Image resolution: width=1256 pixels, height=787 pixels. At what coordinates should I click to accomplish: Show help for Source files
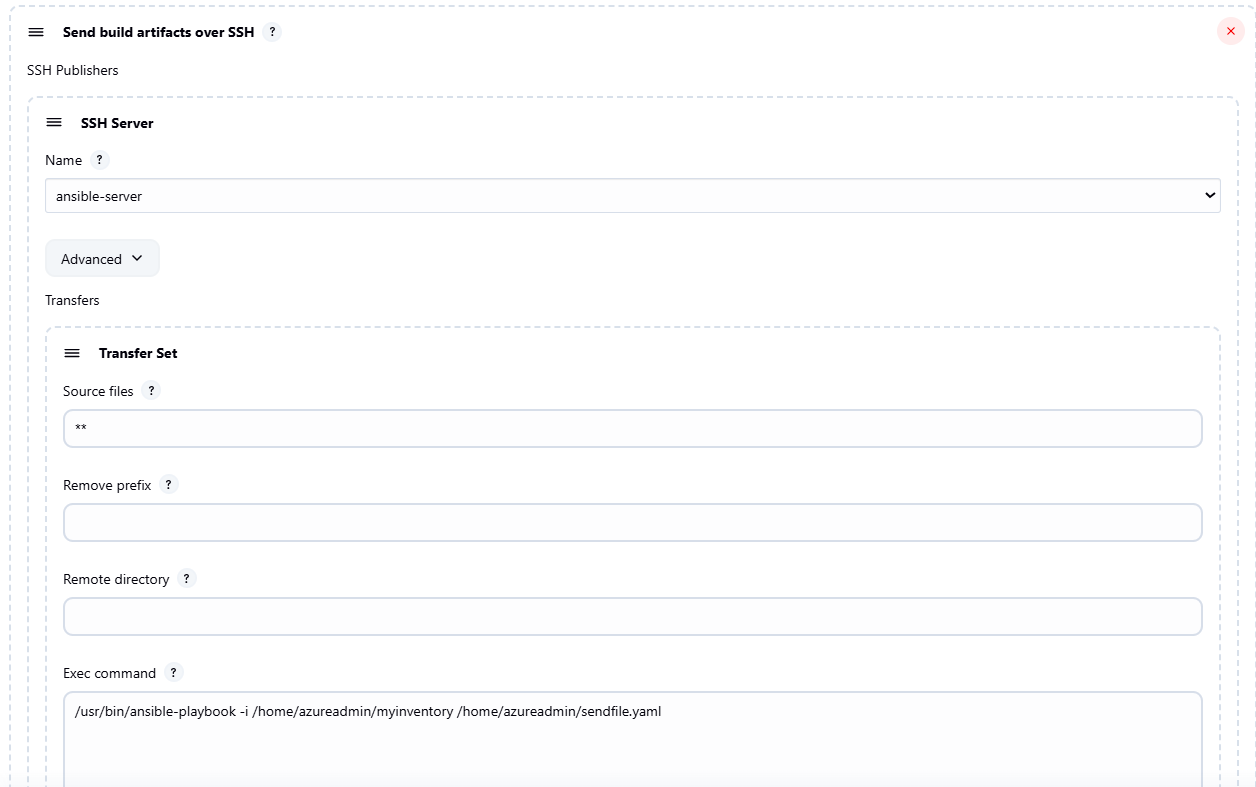tap(151, 391)
